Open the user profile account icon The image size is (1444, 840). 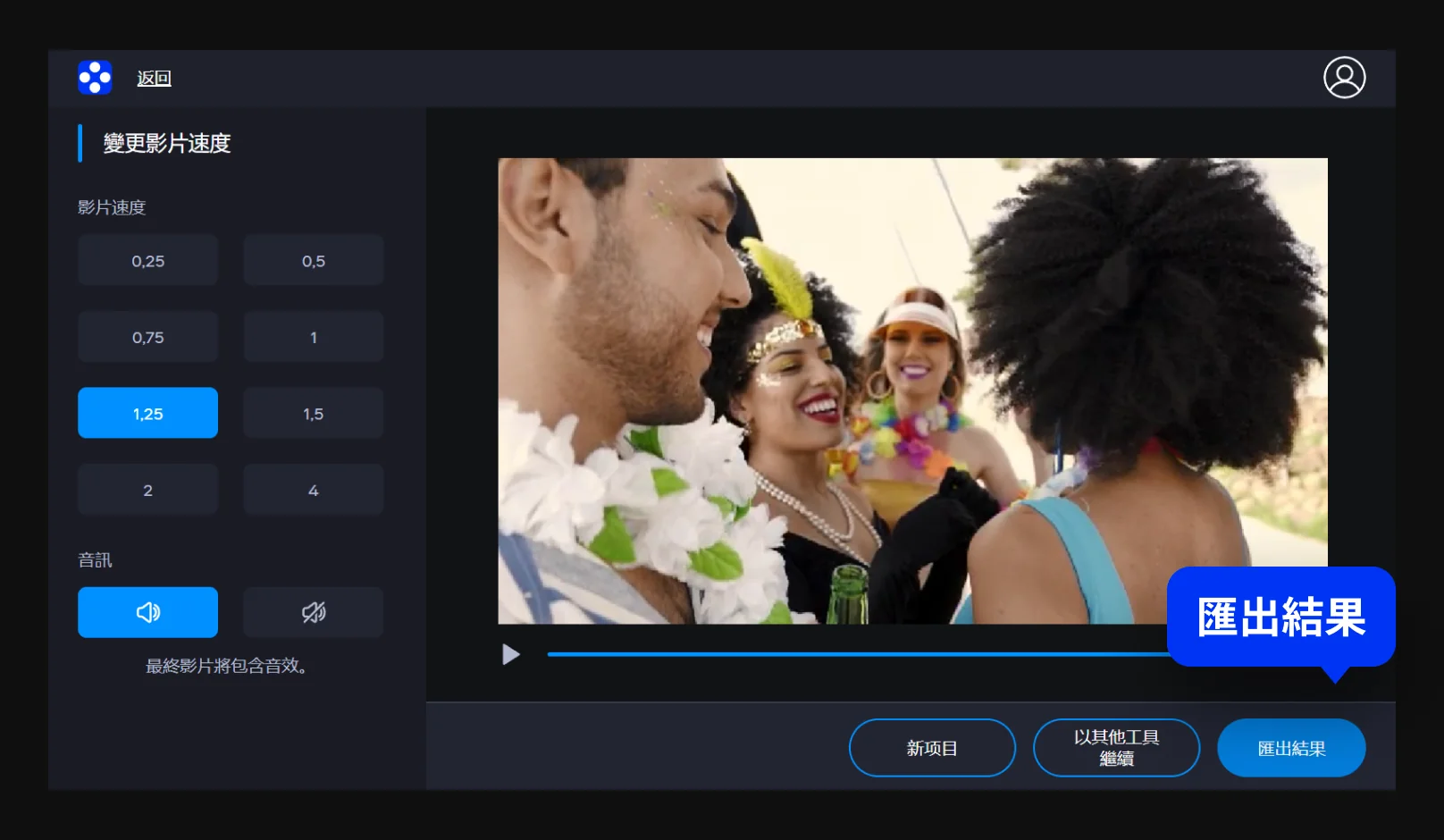[1344, 78]
